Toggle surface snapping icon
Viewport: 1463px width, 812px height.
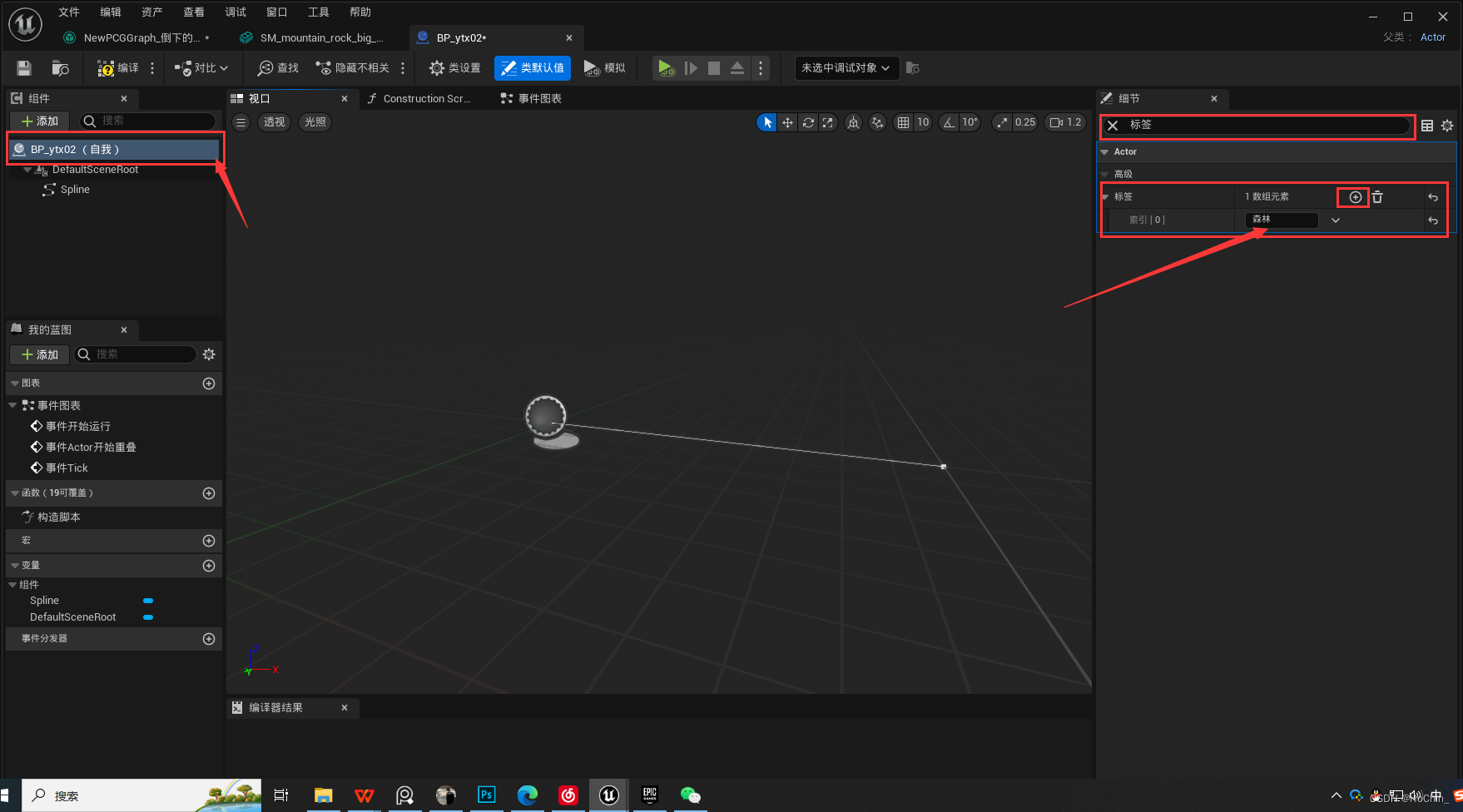pyautogui.click(x=878, y=122)
